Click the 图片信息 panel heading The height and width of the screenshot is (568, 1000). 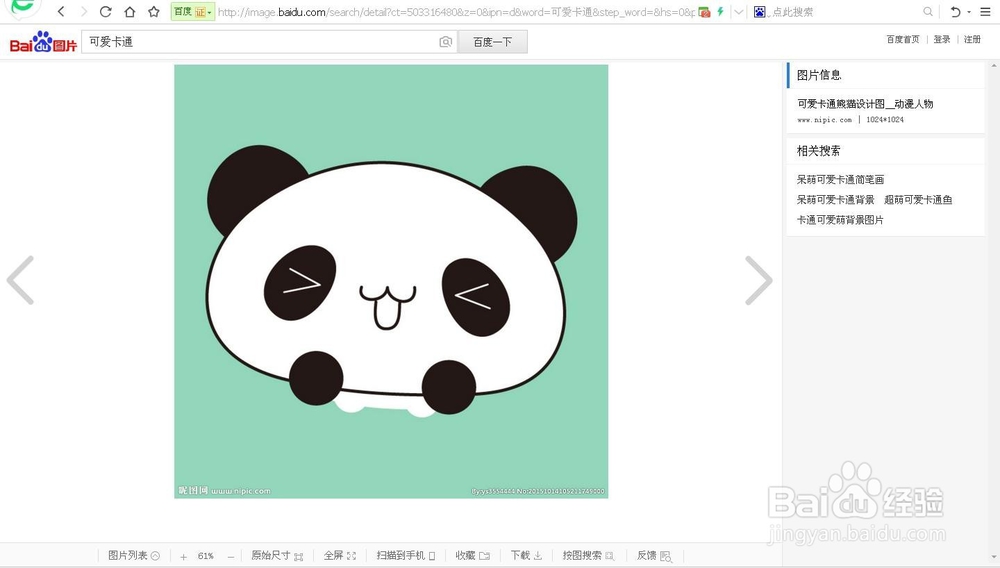click(x=819, y=75)
